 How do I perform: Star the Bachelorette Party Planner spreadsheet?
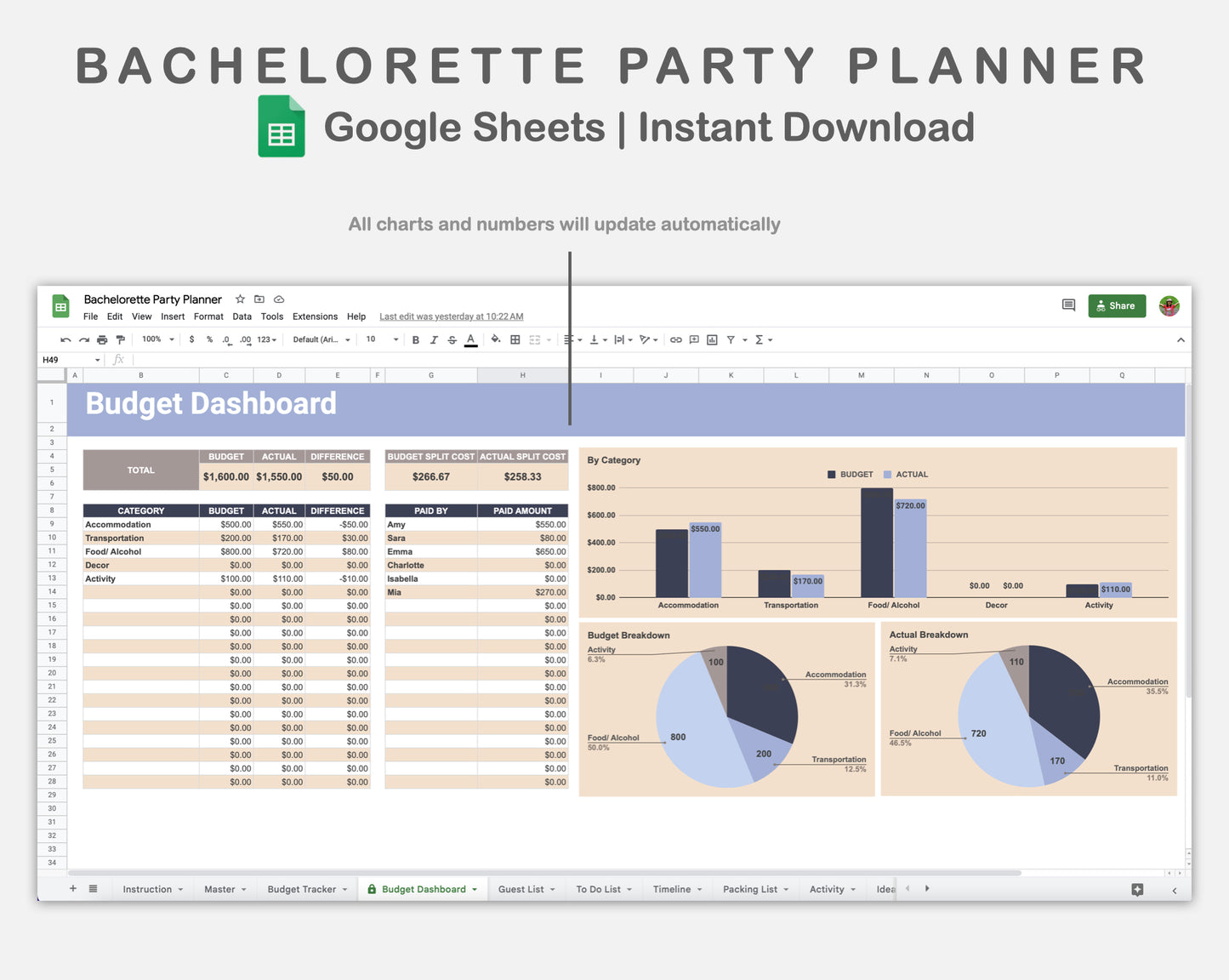[x=240, y=299]
